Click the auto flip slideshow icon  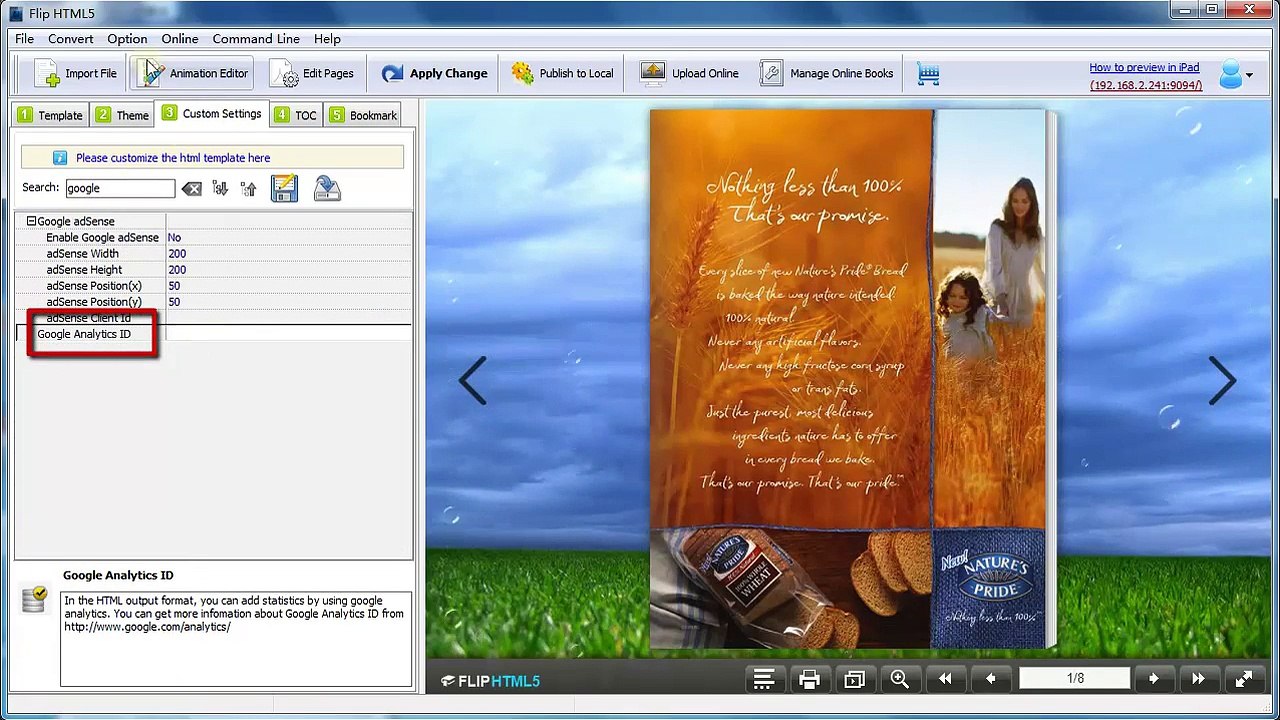854,680
